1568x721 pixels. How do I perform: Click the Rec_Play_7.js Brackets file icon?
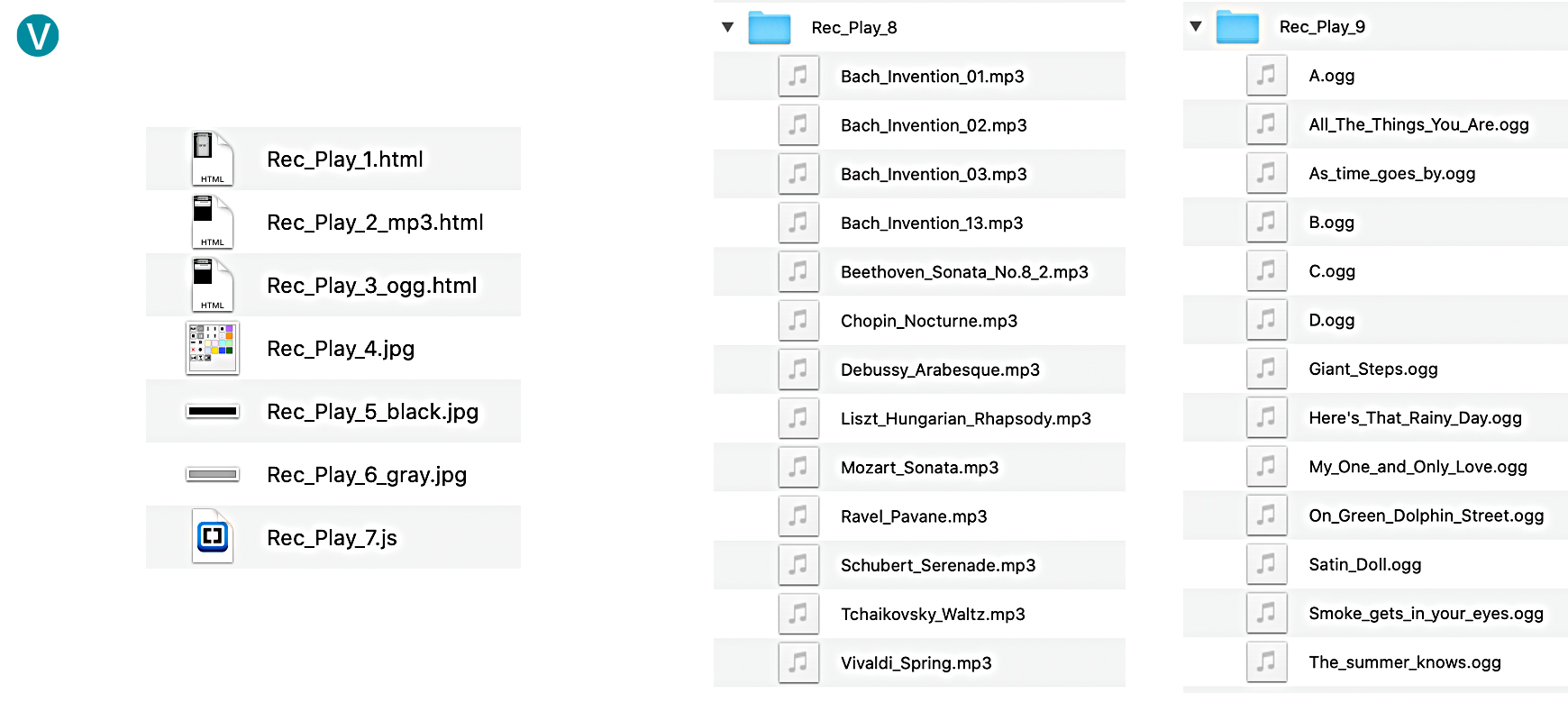212,537
